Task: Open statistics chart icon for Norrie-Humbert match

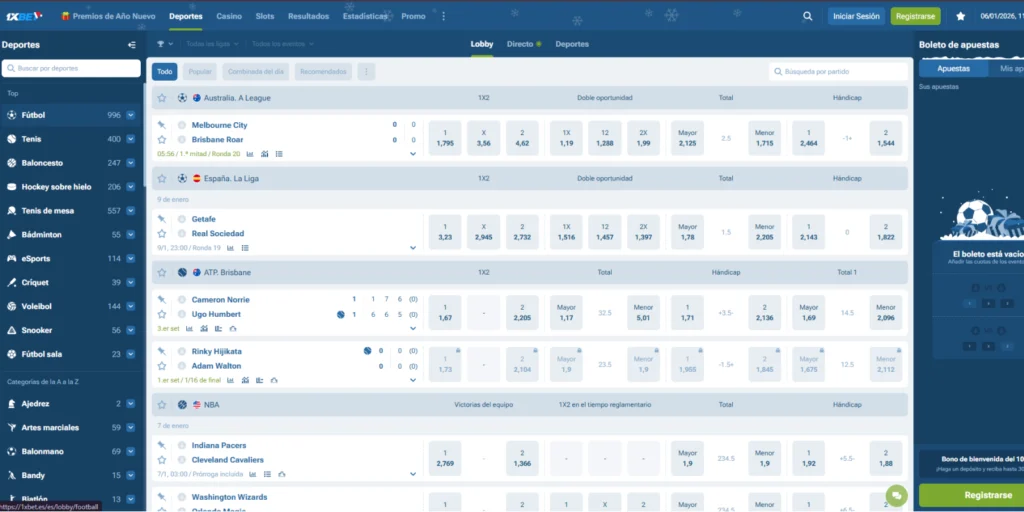Action: [189, 328]
